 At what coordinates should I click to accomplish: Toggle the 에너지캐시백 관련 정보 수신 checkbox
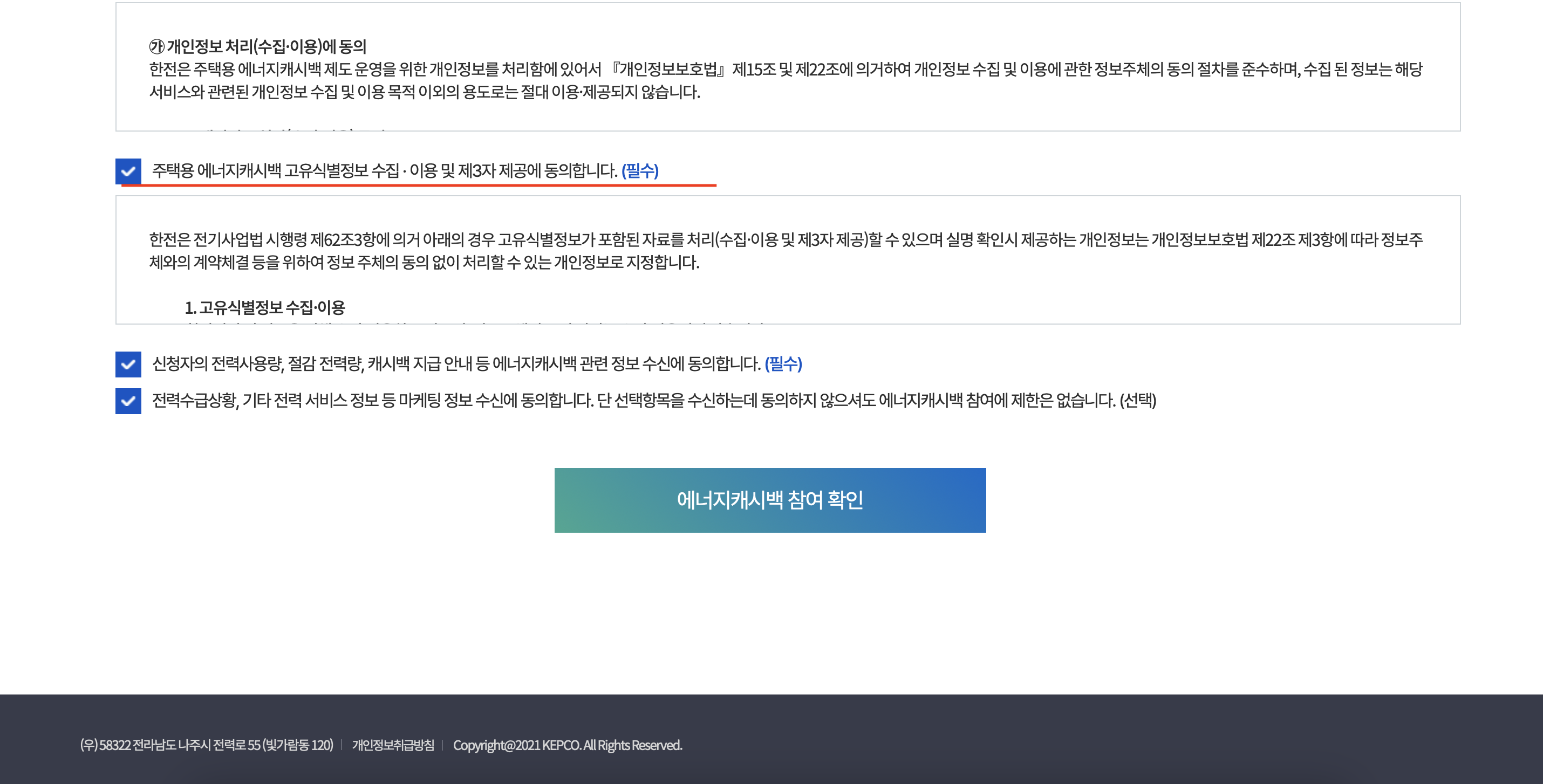pyautogui.click(x=128, y=364)
